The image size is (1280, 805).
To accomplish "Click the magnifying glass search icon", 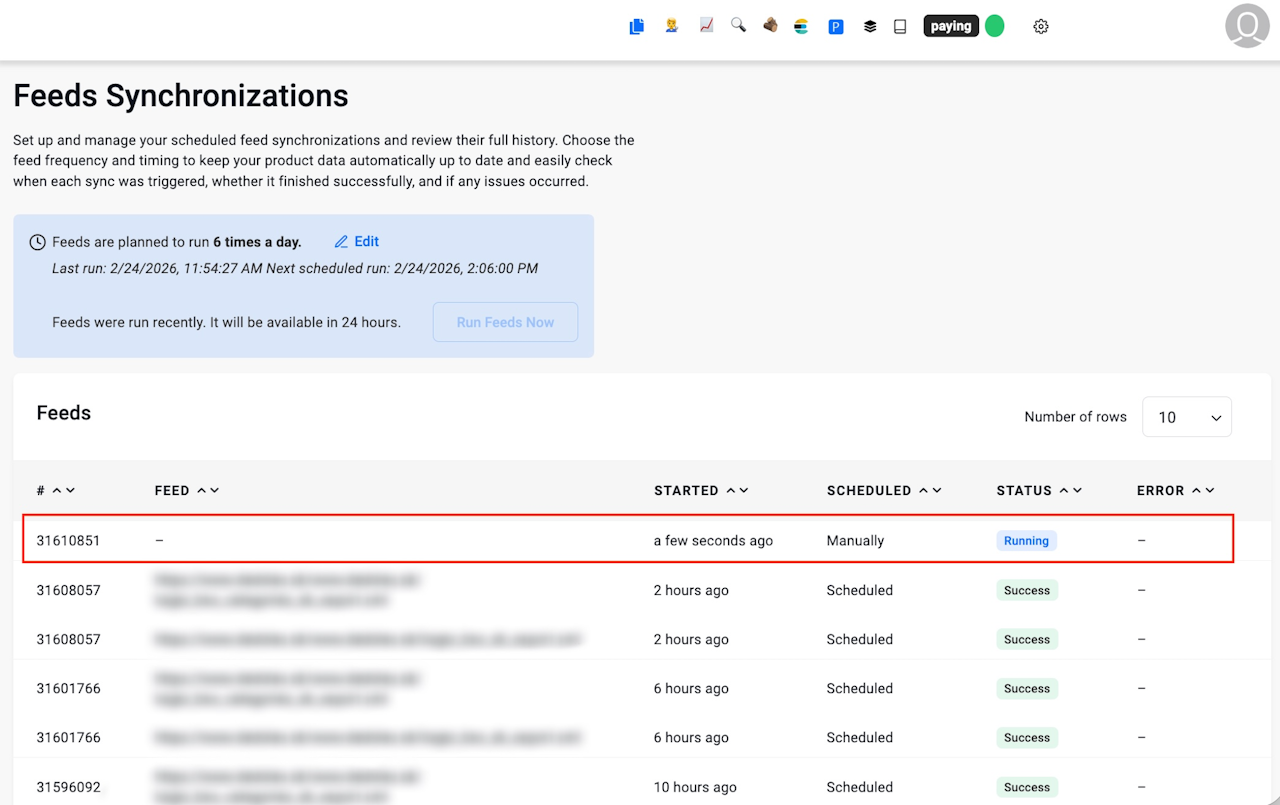I will tap(738, 26).
